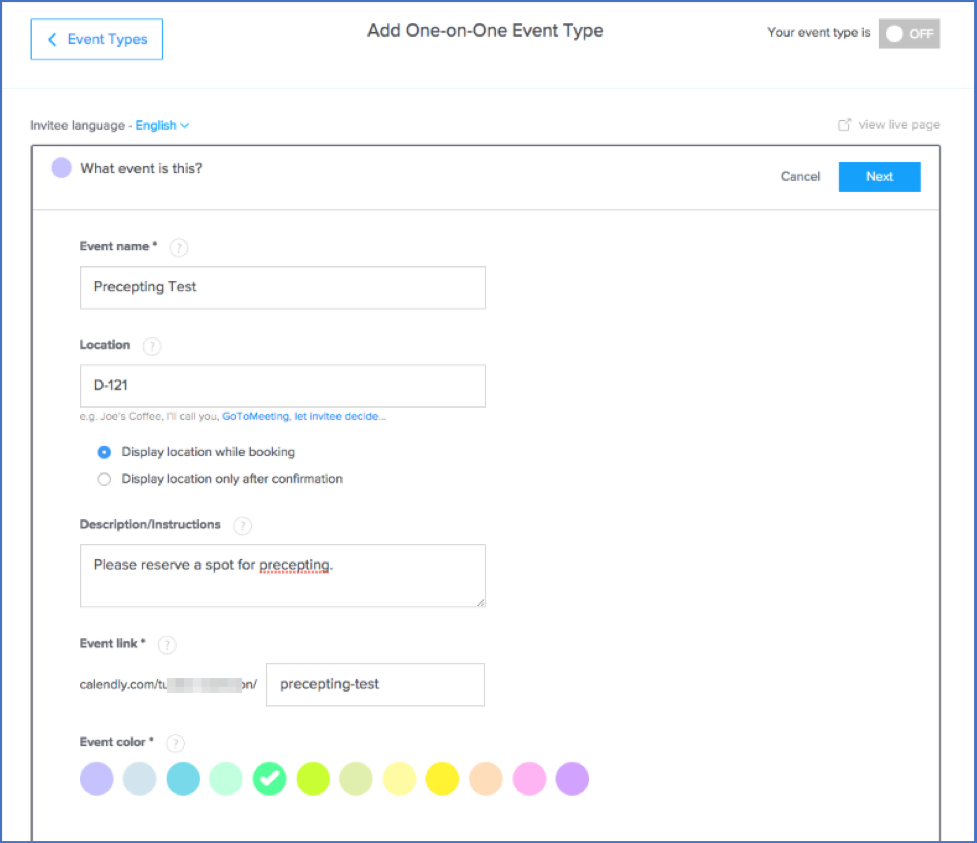Click the blue Next button
This screenshot has width=977, height=843.
click(879, 176)
